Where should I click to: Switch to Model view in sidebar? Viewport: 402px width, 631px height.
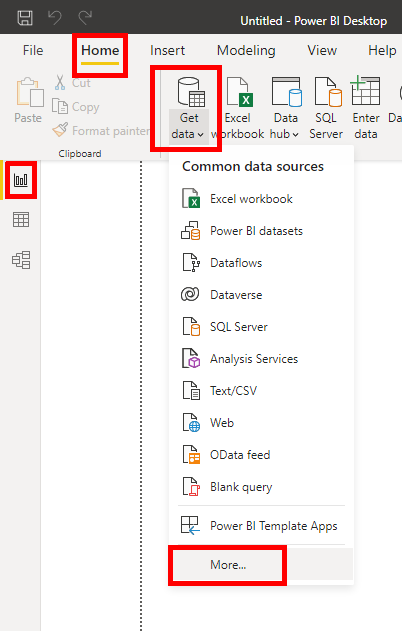pyautogui.click(x=21, y=260)
